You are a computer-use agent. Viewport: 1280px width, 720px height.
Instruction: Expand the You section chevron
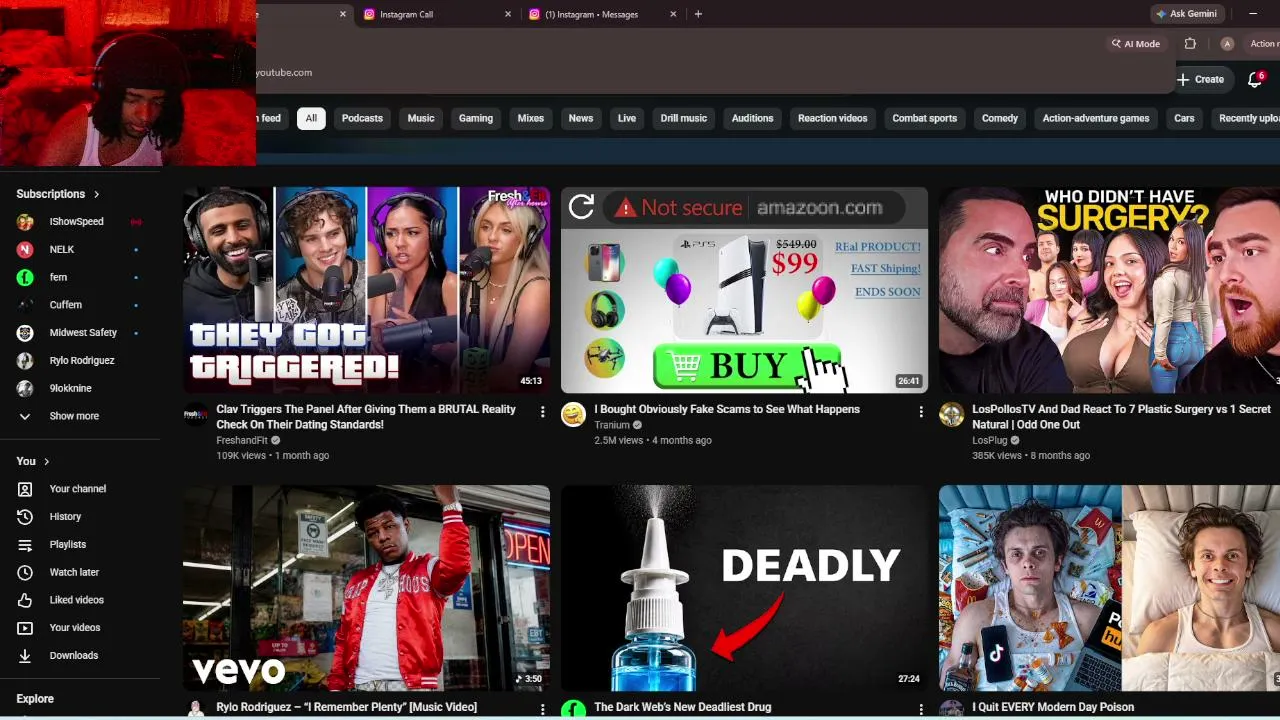click(47, 461)
